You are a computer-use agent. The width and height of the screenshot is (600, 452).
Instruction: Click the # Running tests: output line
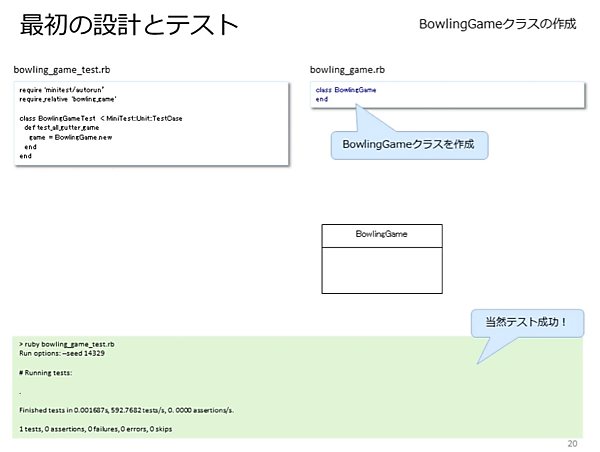pos(46,372)
